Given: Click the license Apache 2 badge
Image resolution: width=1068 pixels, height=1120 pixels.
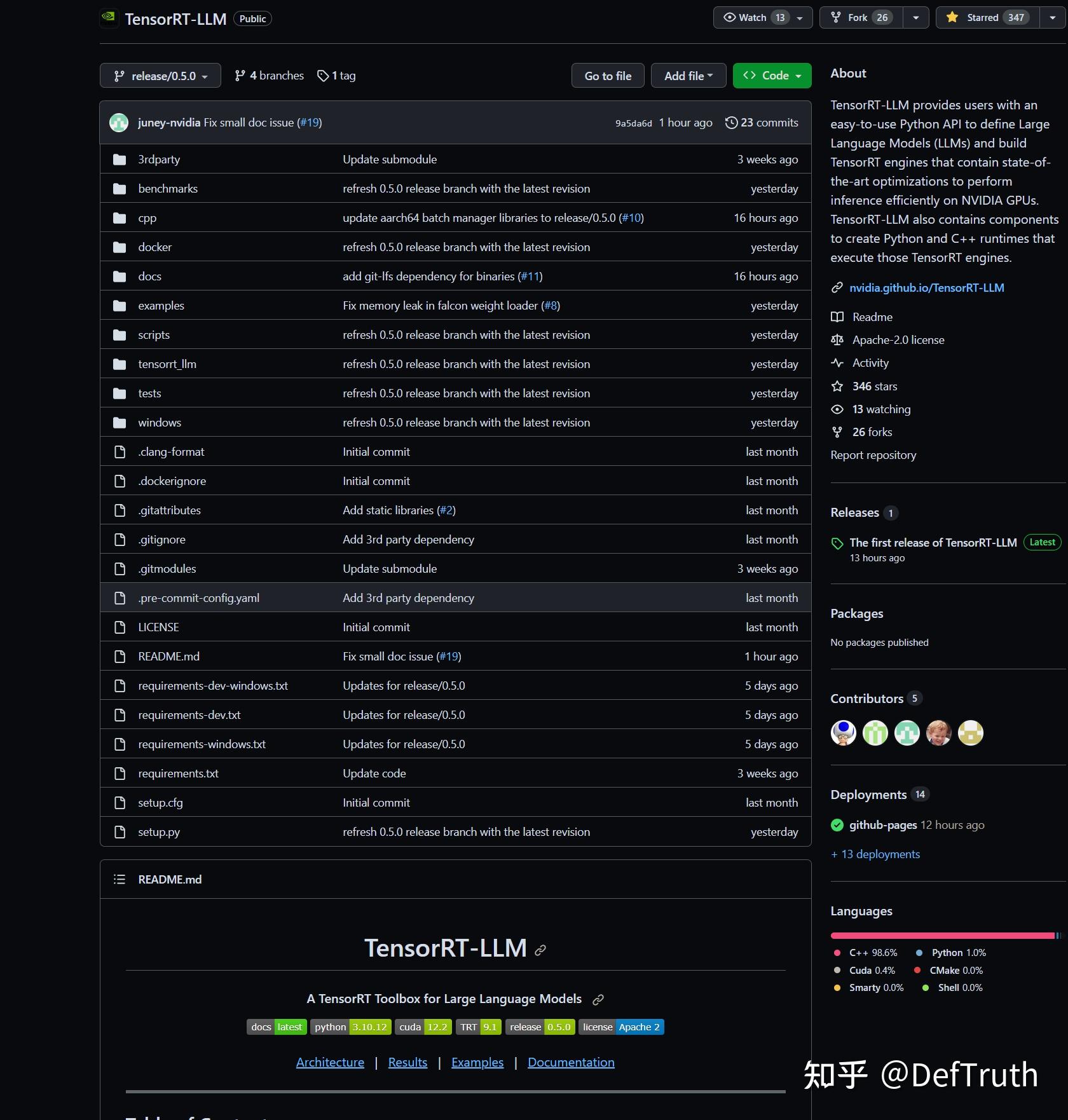Looking at the screenshot, I should click(x=621, y=1027).
